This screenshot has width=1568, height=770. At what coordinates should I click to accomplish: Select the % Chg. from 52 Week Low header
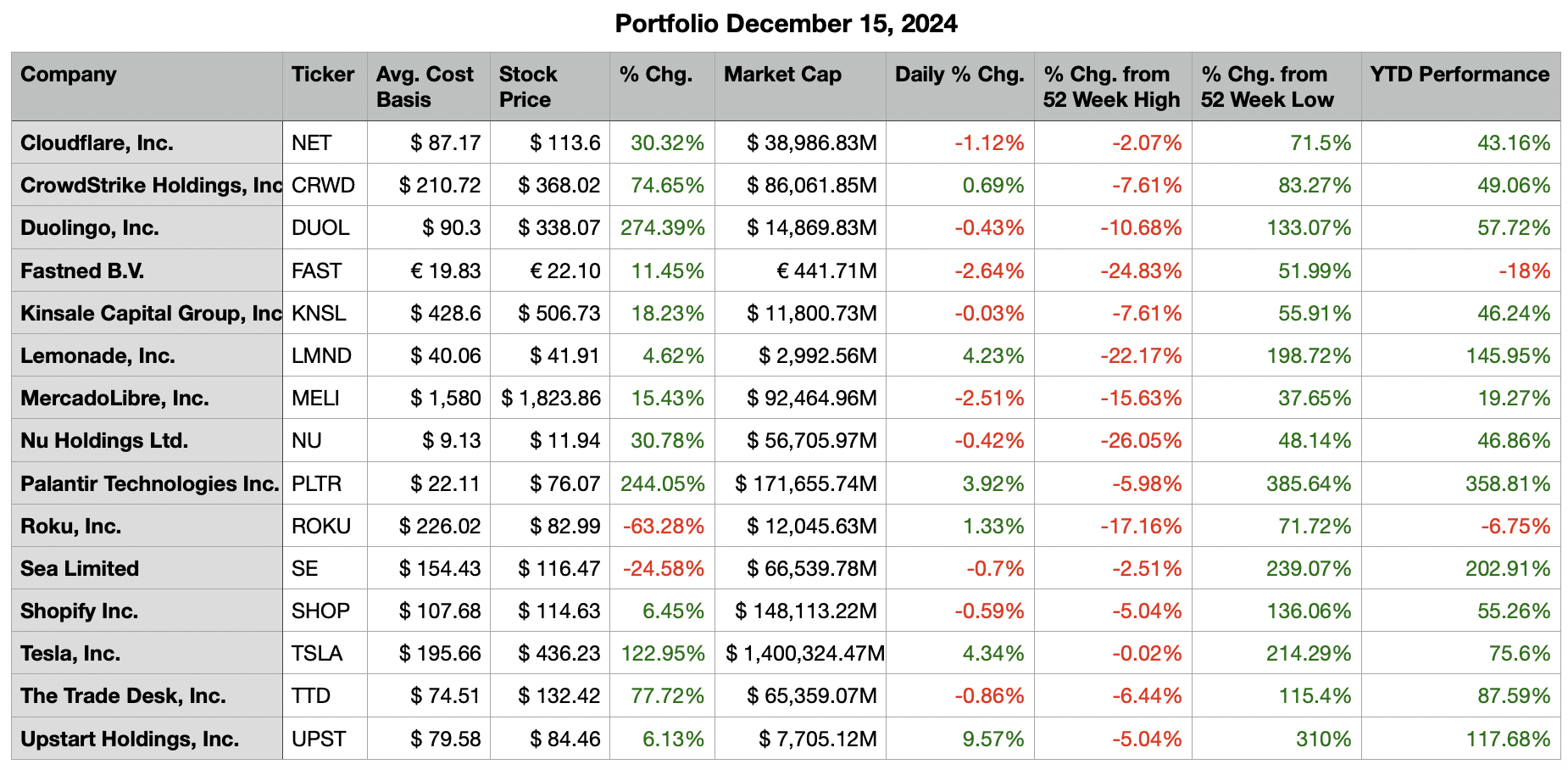(1267, 86)
